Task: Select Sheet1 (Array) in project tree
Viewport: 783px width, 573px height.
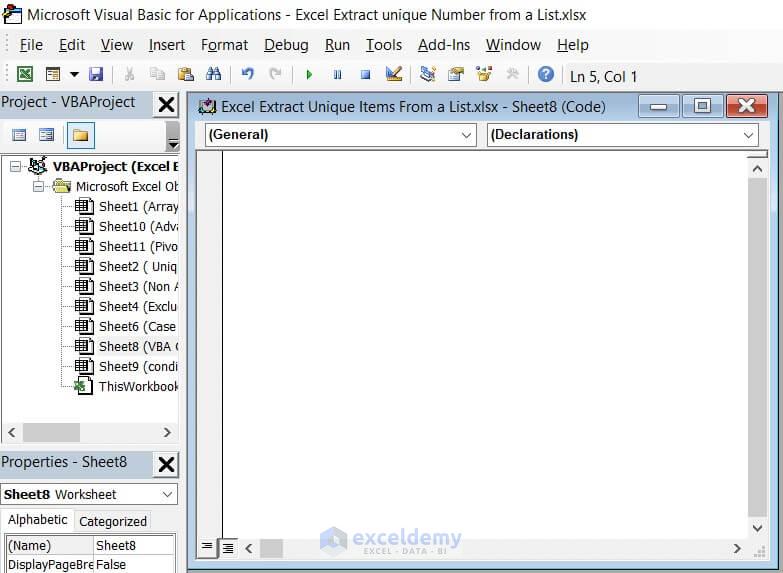Action: click(x=126, y=206)
